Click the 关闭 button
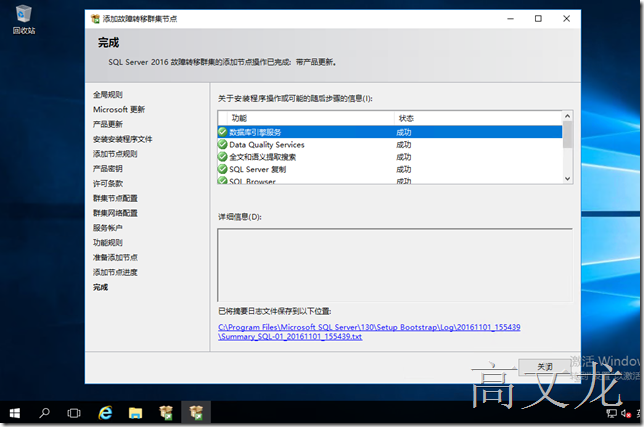 point(545,366)
